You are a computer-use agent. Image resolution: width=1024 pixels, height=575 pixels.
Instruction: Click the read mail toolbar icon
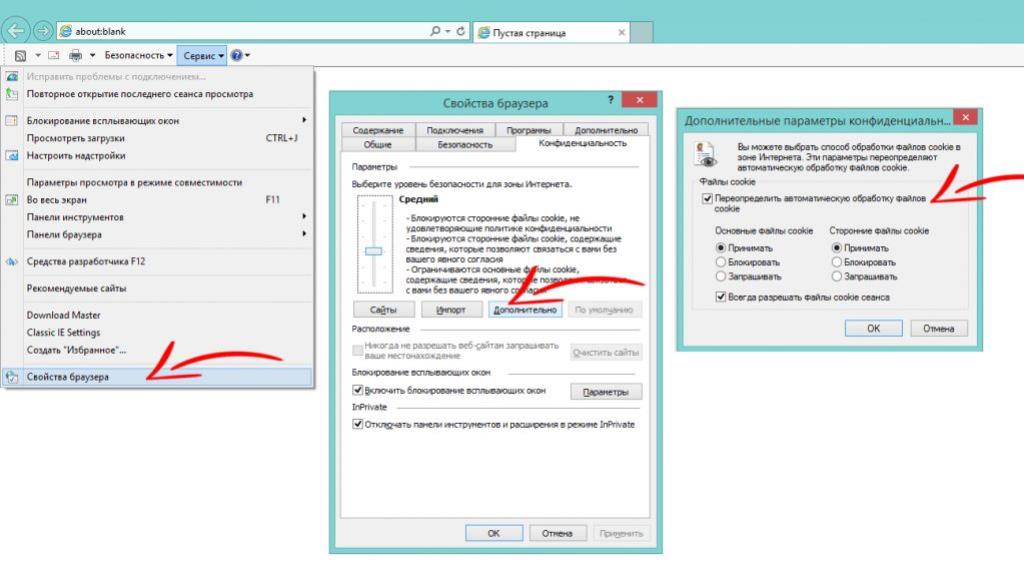pyautogui.click(x=54, y=56)
